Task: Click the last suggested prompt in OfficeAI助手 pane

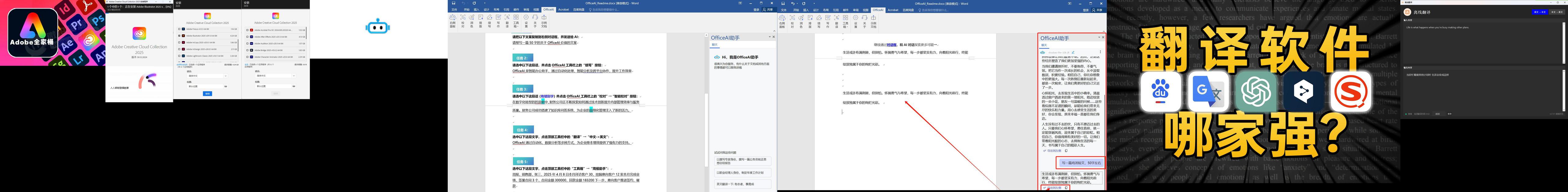Action: [x=743, y=184]
